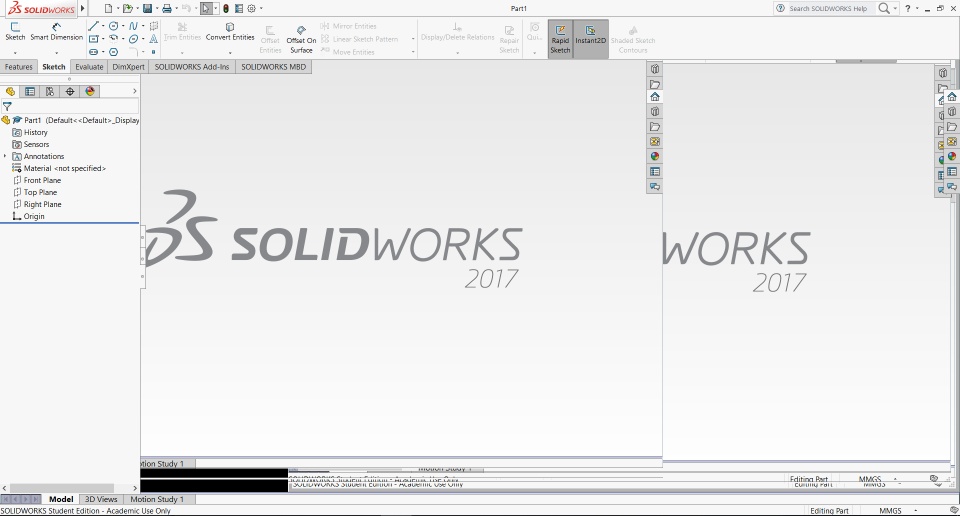Open File Properties icon in quick toolbar
Image resolution: width=960 pixels, height=516 pixels.
239,9
